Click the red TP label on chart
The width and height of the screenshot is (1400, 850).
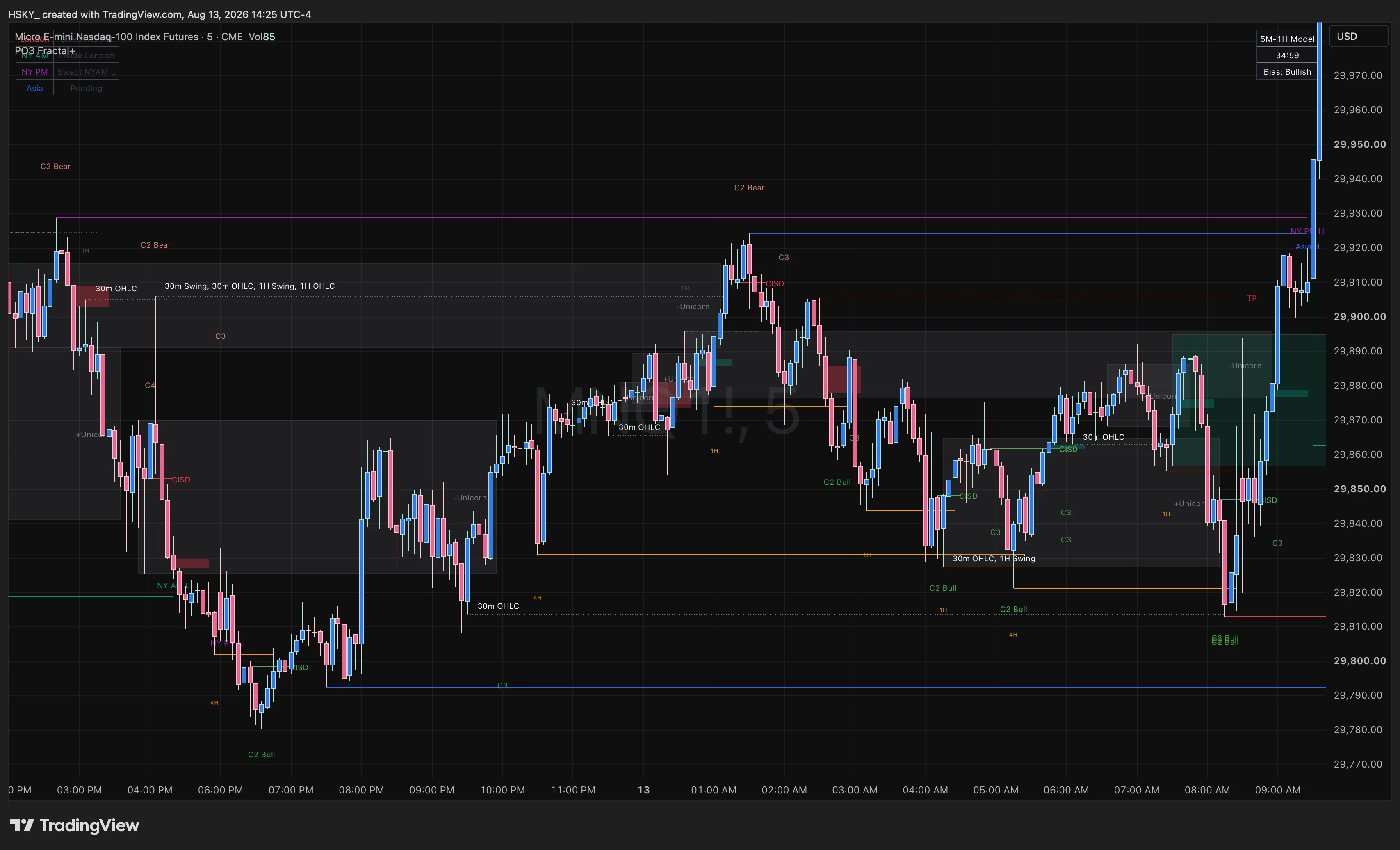pyautogui.click(x=1252, y=298)
